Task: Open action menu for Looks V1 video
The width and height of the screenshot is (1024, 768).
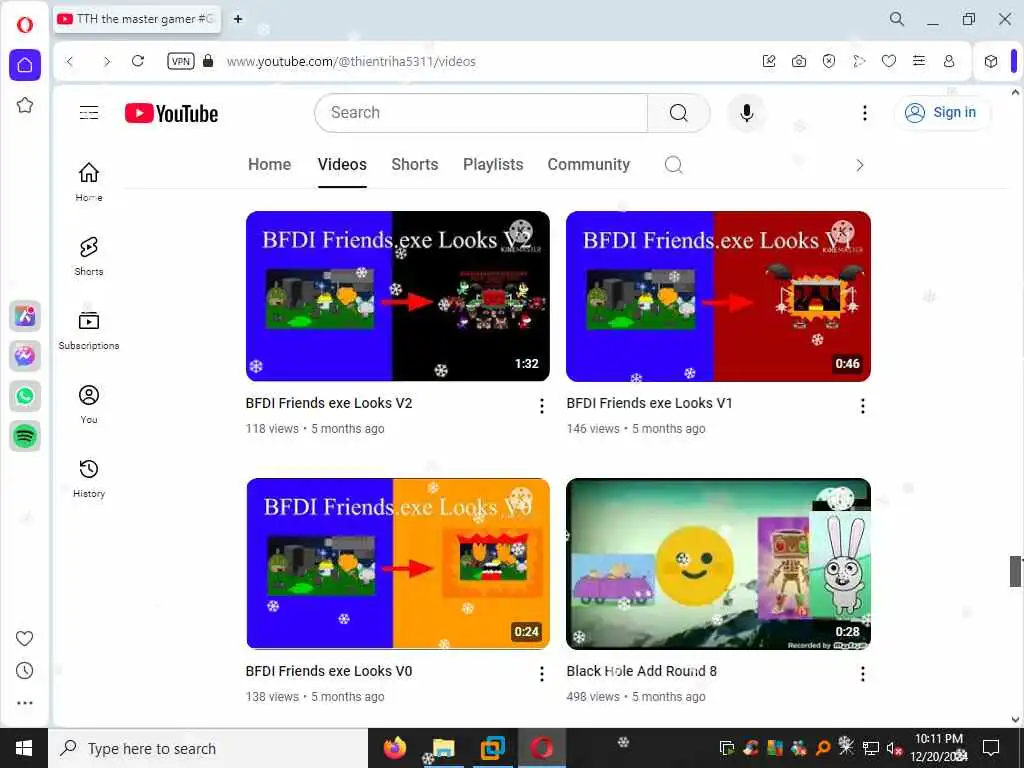Action: [863, 406]
